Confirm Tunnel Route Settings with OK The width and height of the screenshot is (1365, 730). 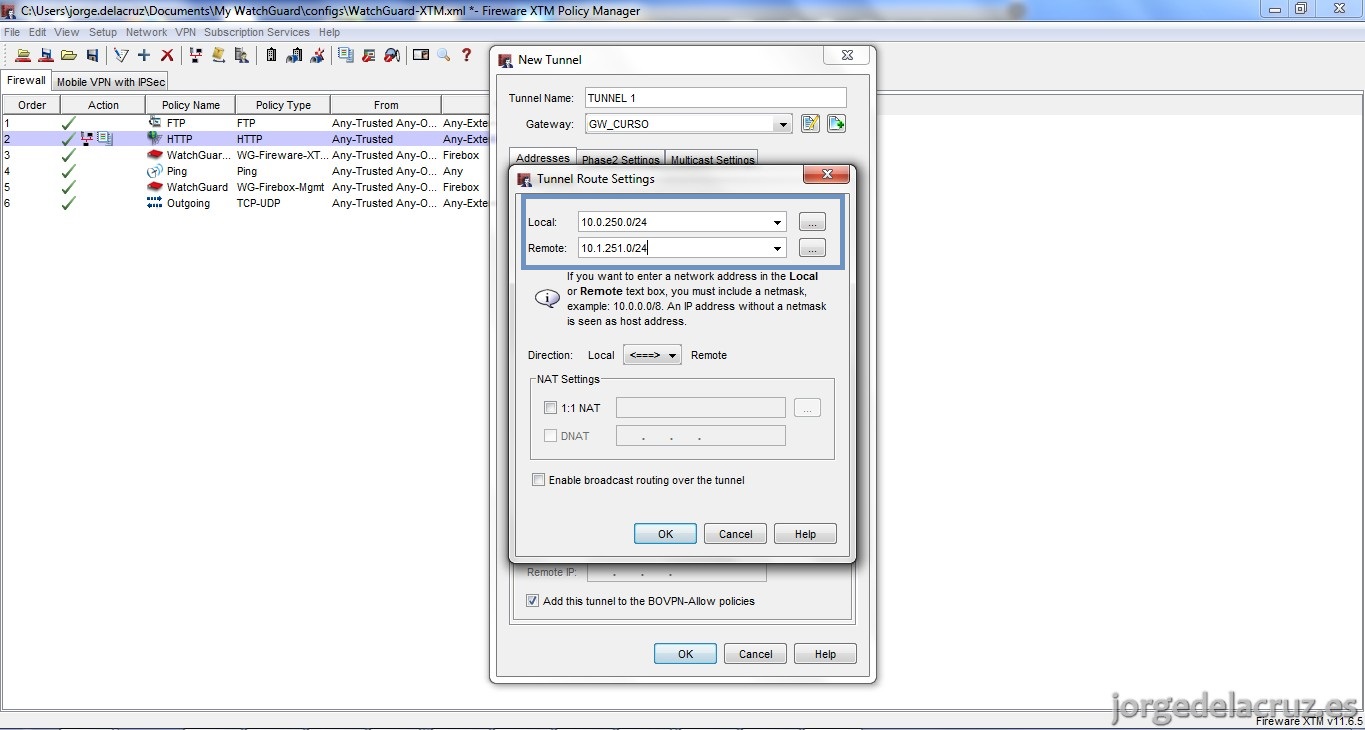(x=665, y=534)
